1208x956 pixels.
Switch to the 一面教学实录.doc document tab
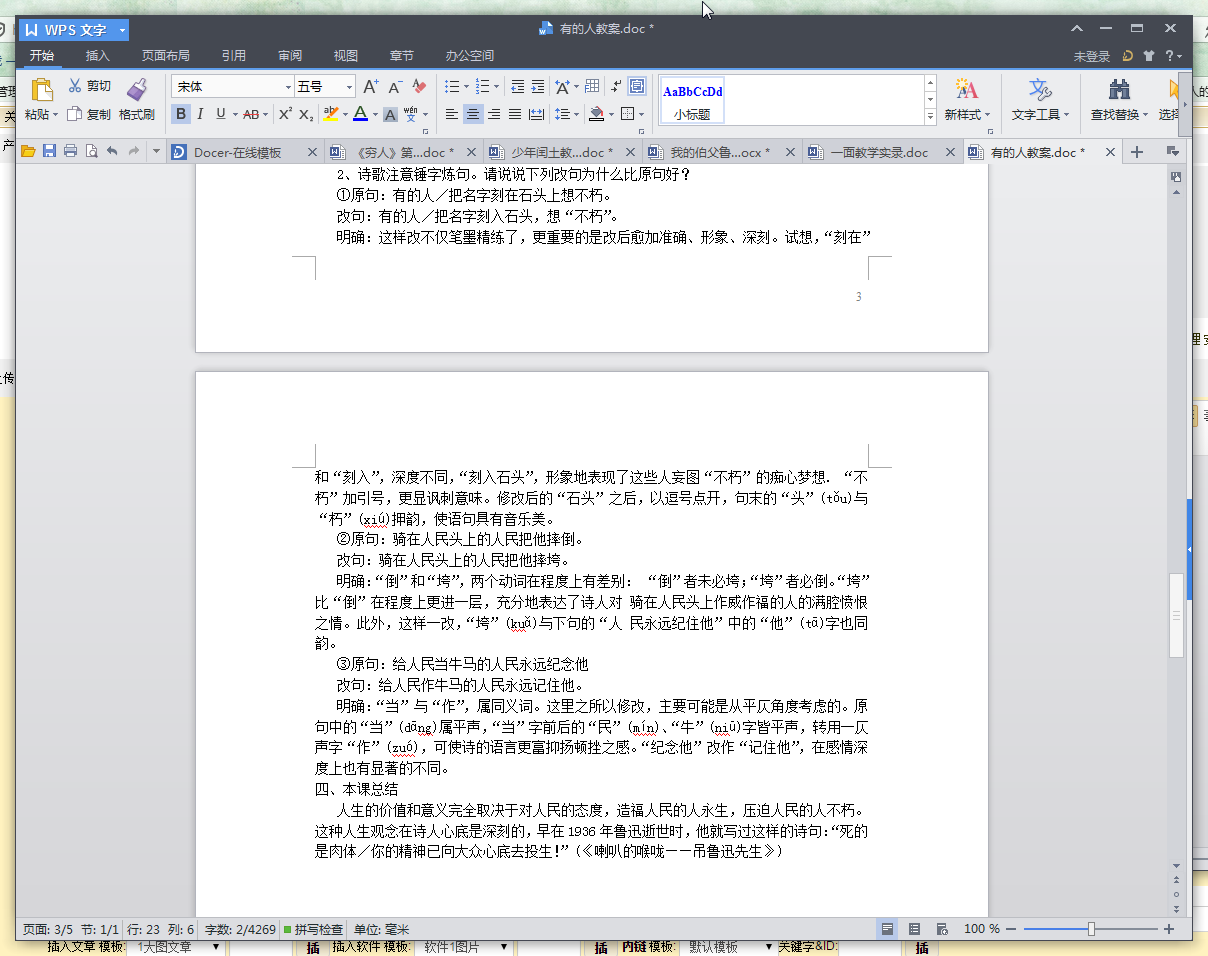pyautogui.click(x=878, y=153)
